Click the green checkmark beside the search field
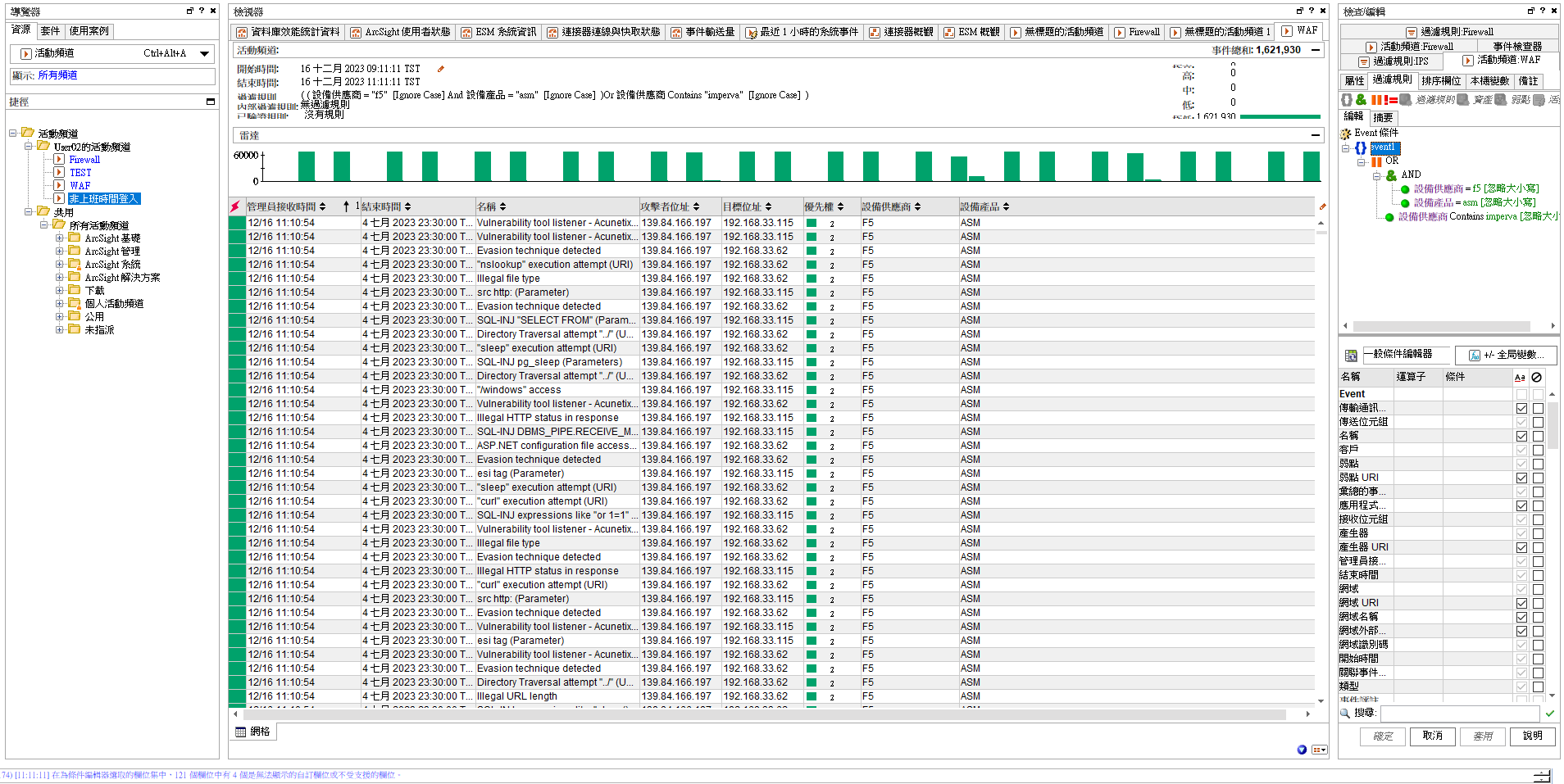The image size is (1564, 784). 1550,713
